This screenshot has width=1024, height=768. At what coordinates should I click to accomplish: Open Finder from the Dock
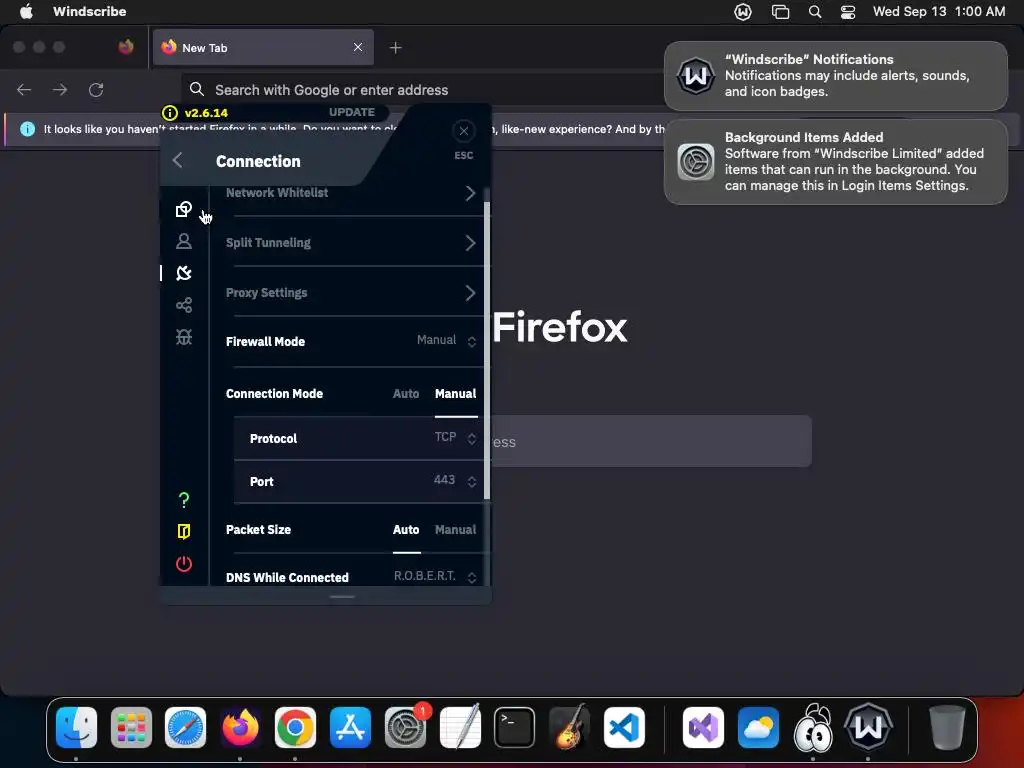click(x=76, y=728)
